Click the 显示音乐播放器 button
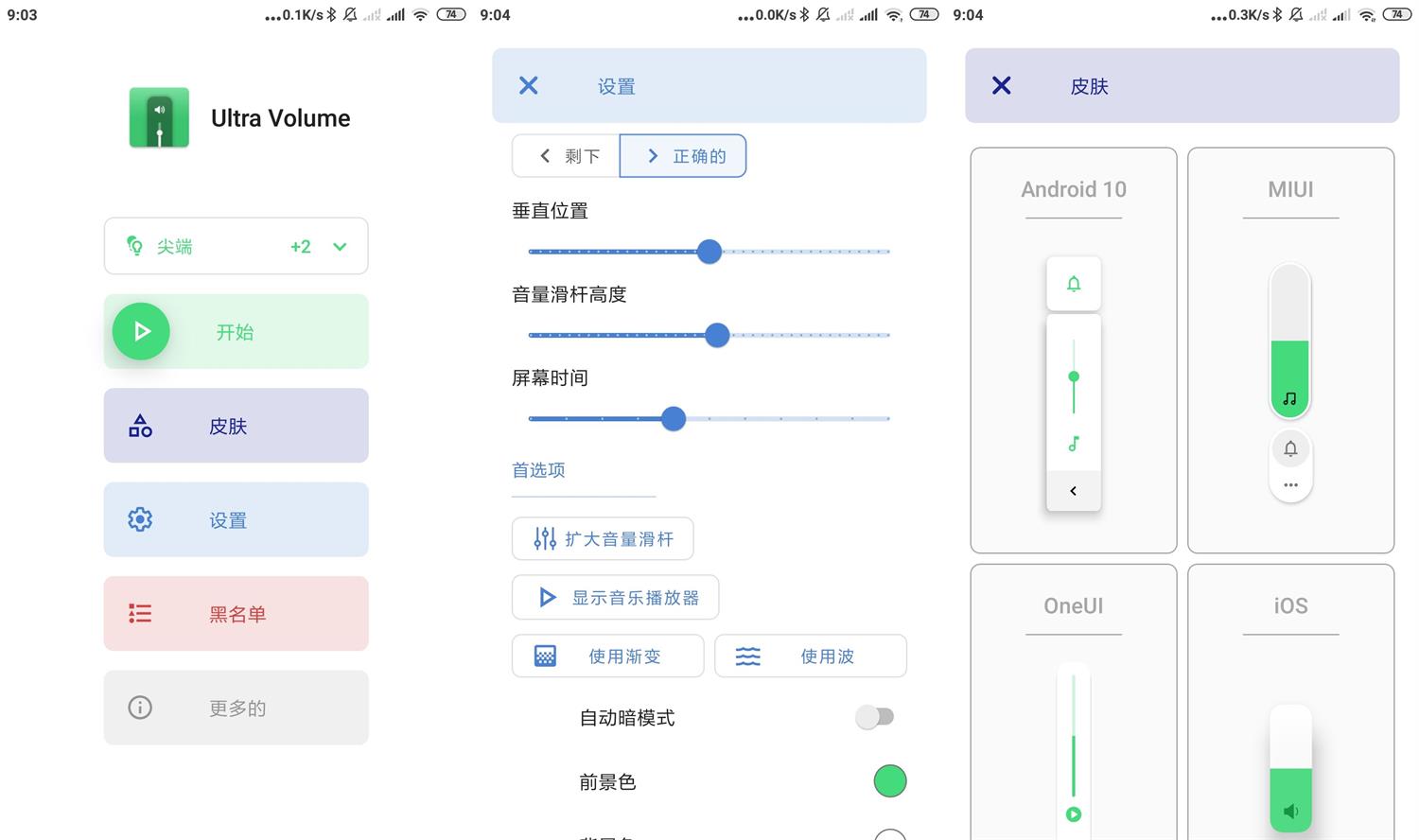This screenshot has width=1419, height=840. tap(615, 598)
